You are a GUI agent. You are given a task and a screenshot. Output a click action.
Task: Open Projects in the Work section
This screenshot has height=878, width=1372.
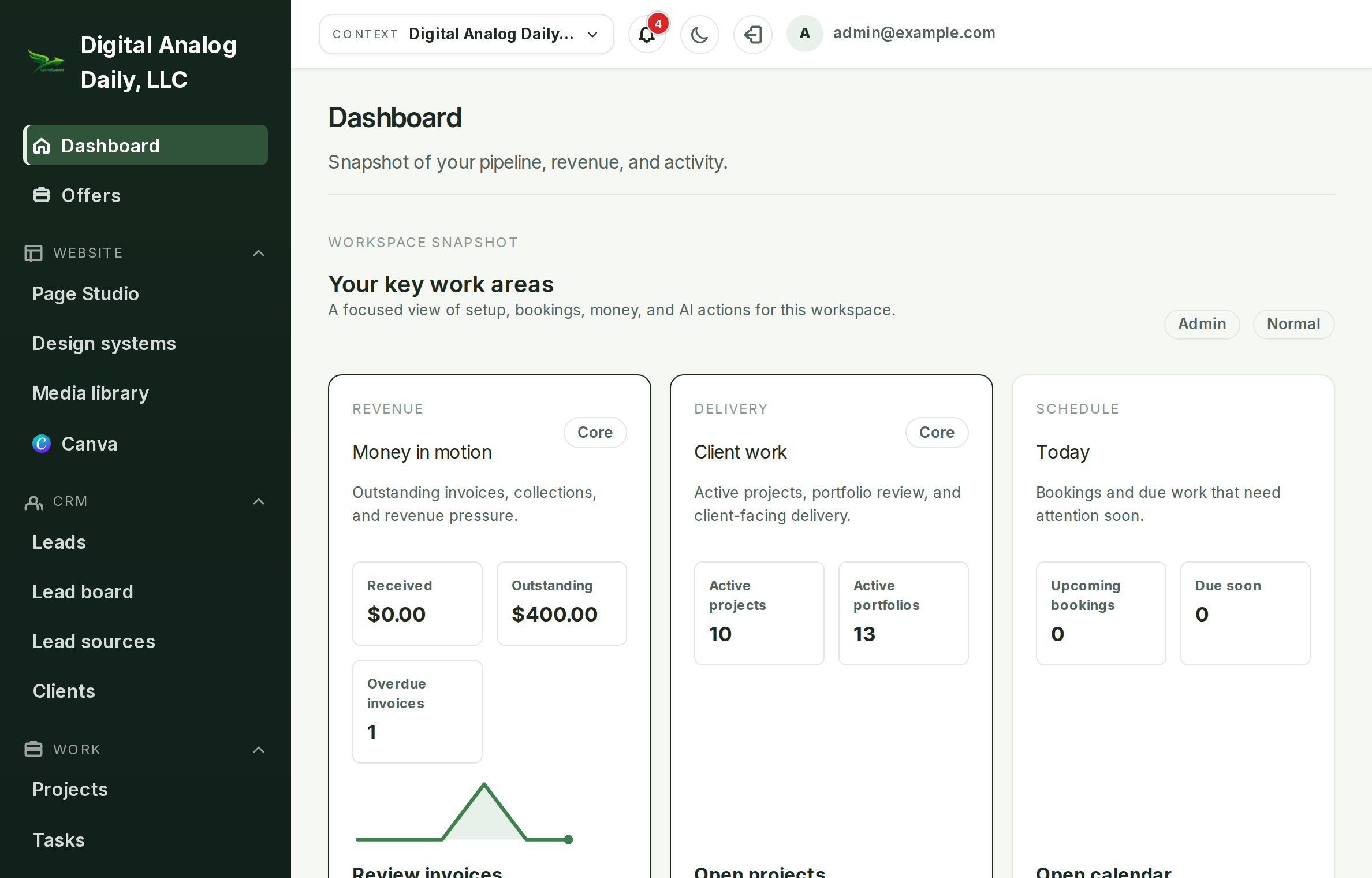pyautogui.click(x=70, y=790)
